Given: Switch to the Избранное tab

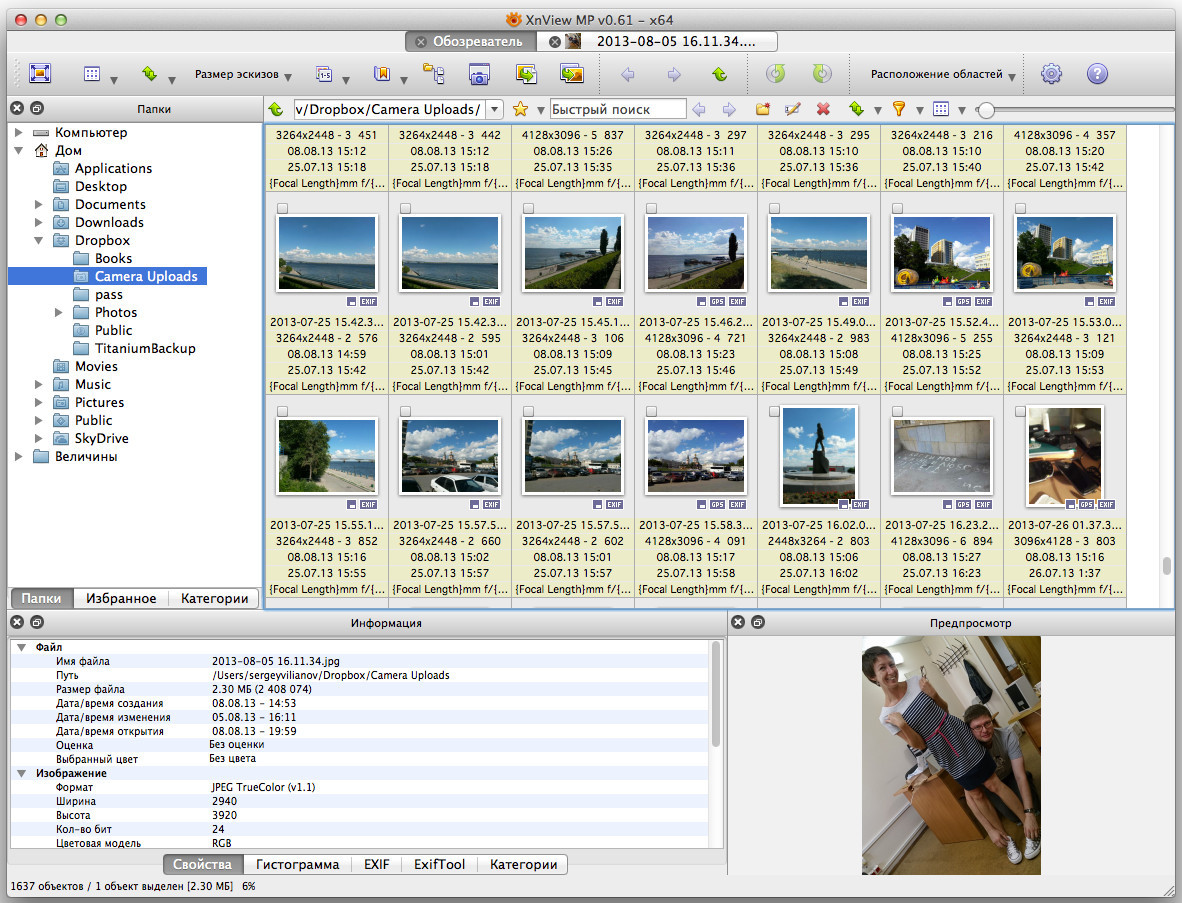Looking at the screenshot, I should pyautogui.click(x=121, y=598).
